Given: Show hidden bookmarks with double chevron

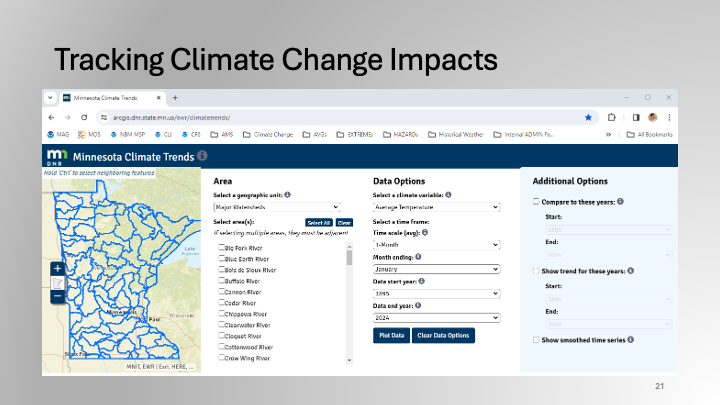Looking at the screenshot, I should click(608, 135).
